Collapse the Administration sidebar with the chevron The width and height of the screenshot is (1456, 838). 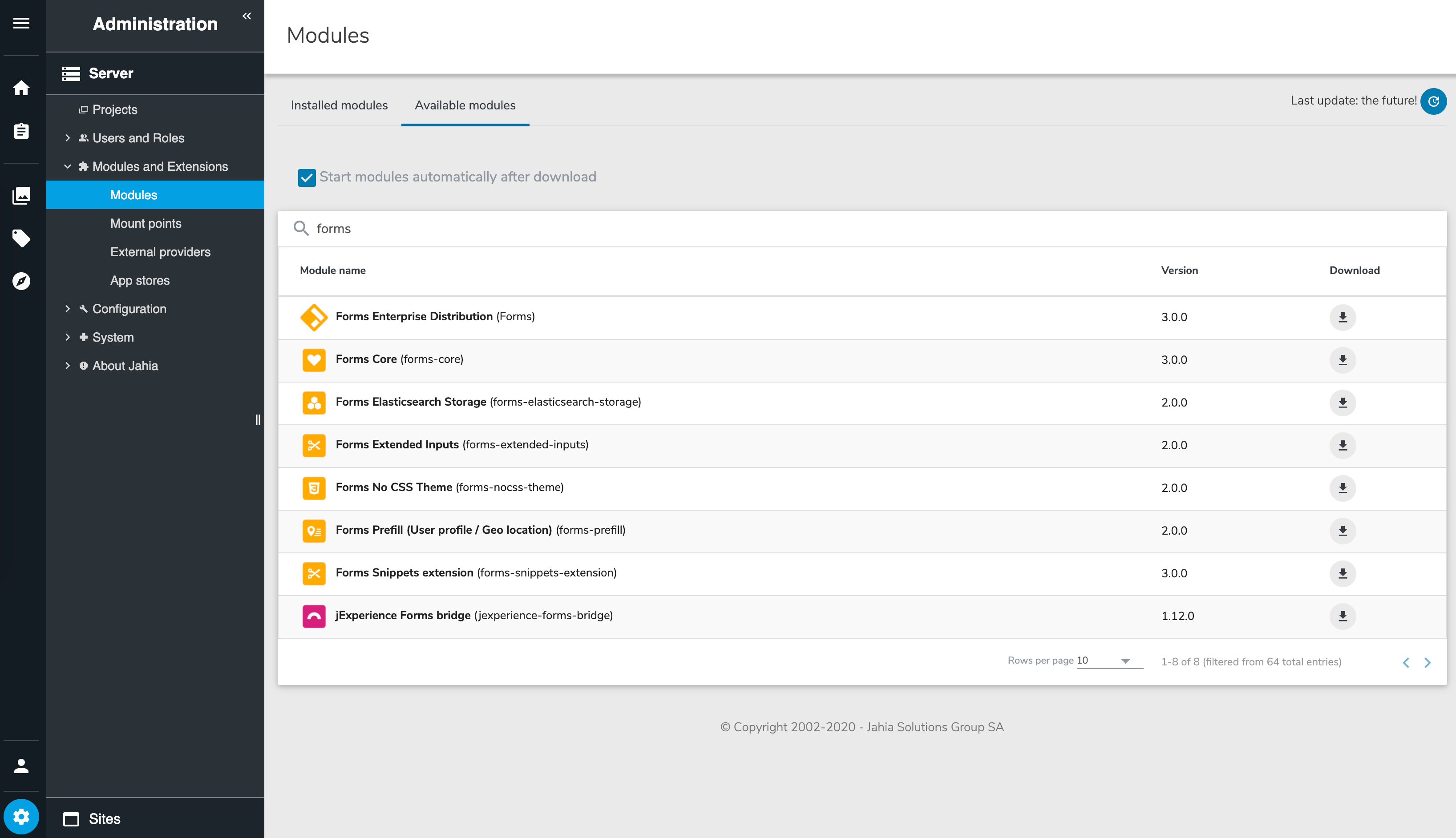point(247,16)
